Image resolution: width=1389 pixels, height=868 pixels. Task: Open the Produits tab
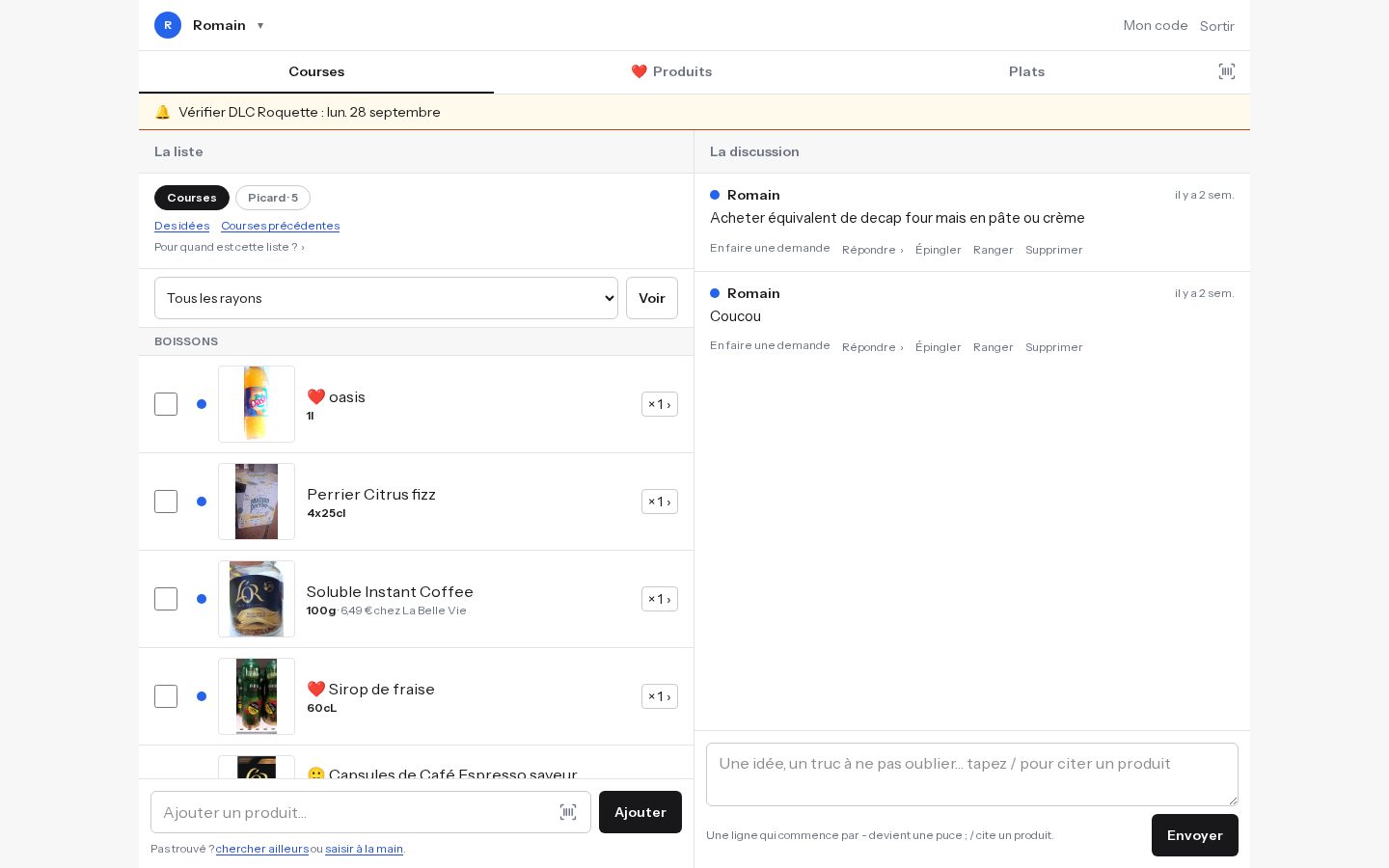pos(671,71)
